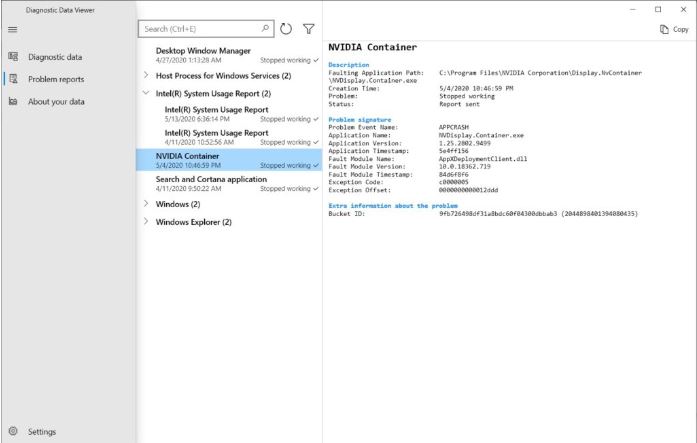This screenshot has width=697, height=443.
Task: Open the hamburger navigation menu
Action: point(12,29)
